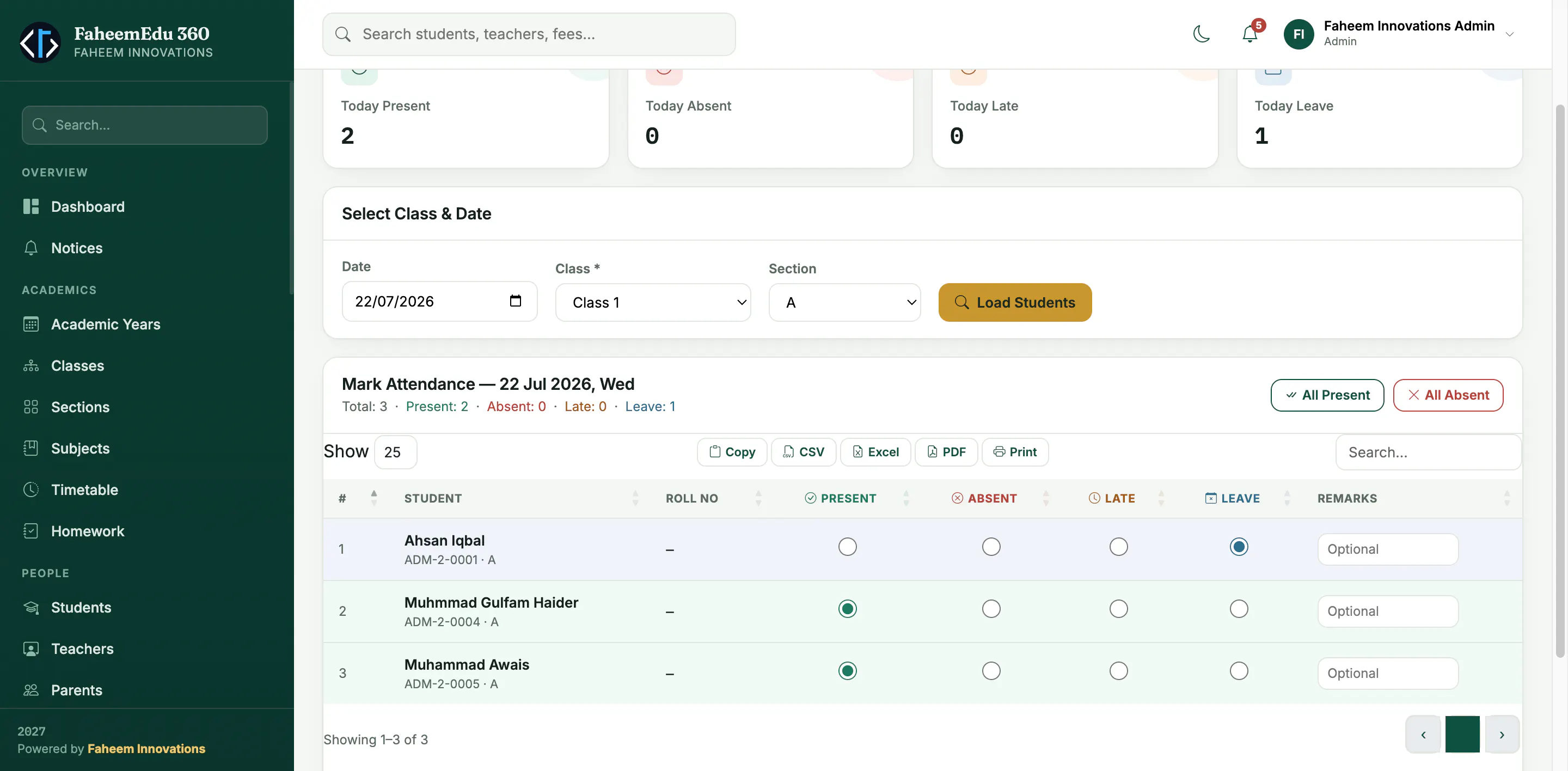
Task: Copy the attendance table
Action: coord(732,451)
